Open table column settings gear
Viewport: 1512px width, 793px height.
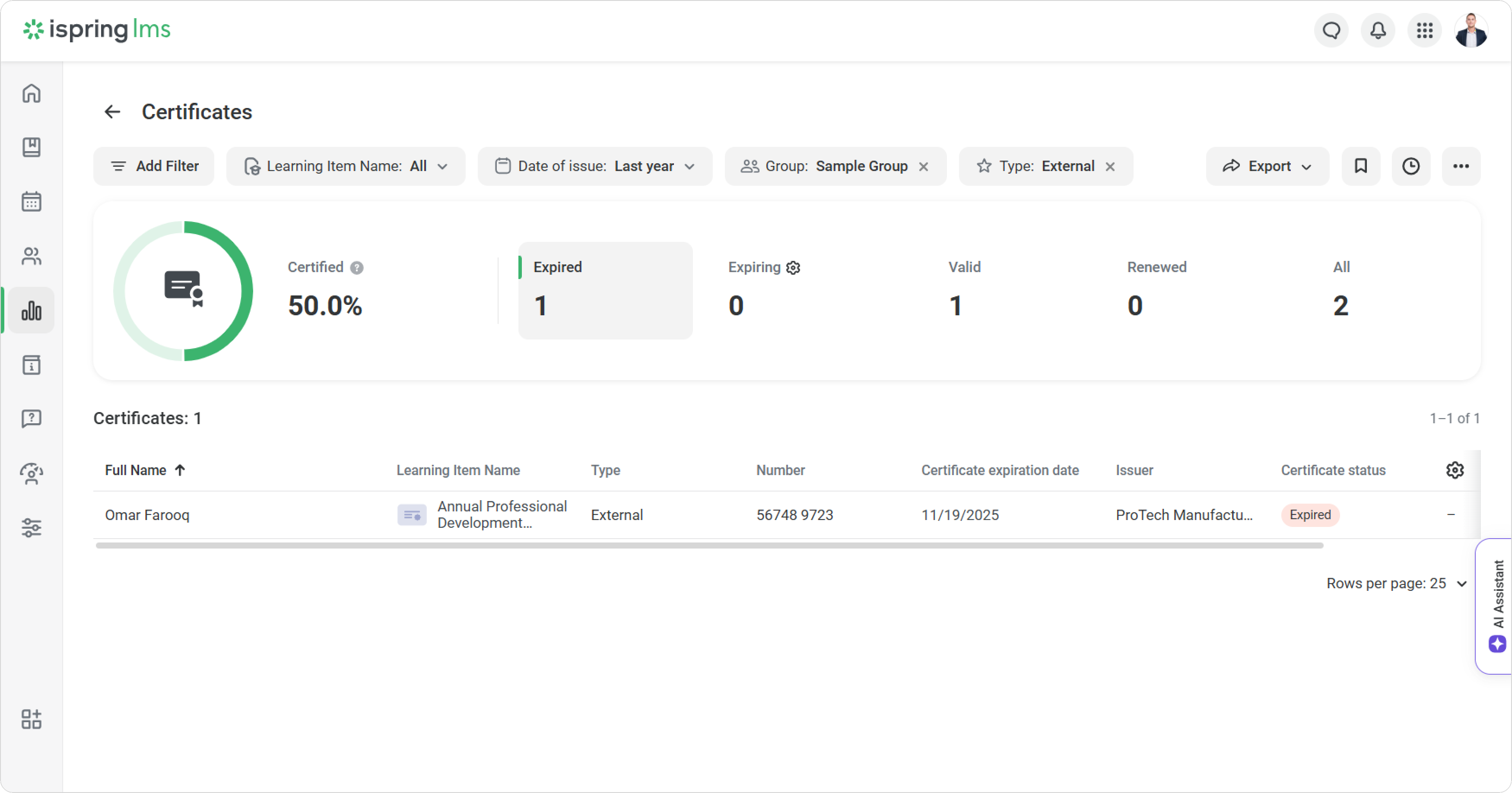click(x=1455, y=470)
